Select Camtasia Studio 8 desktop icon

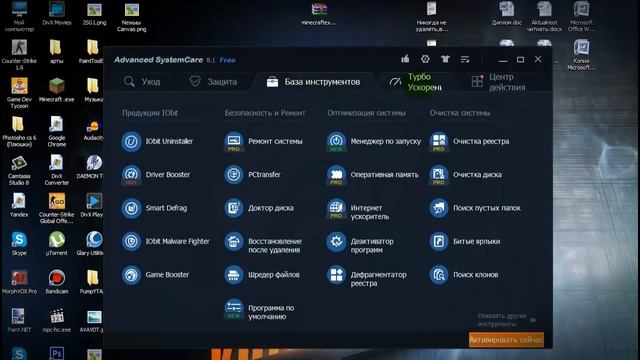[19, 170]
